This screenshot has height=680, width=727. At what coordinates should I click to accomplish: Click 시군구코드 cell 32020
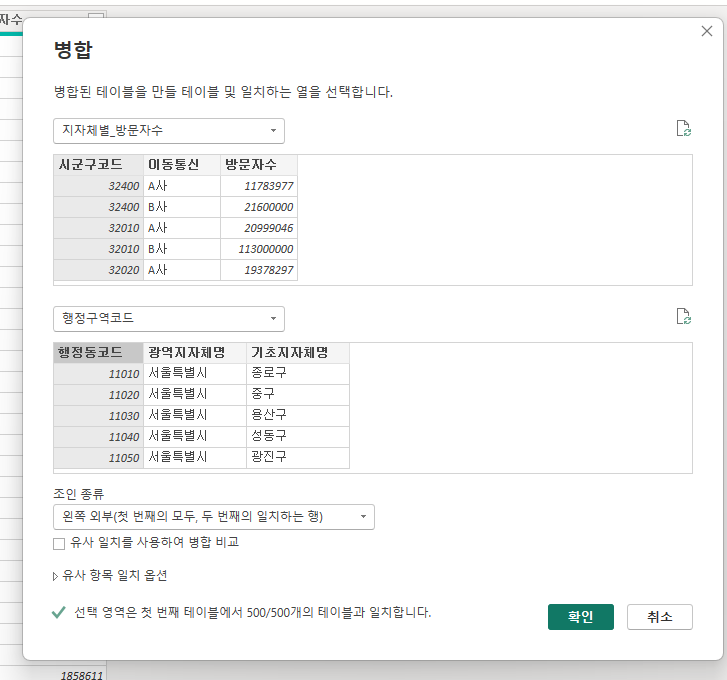[98, 270]
